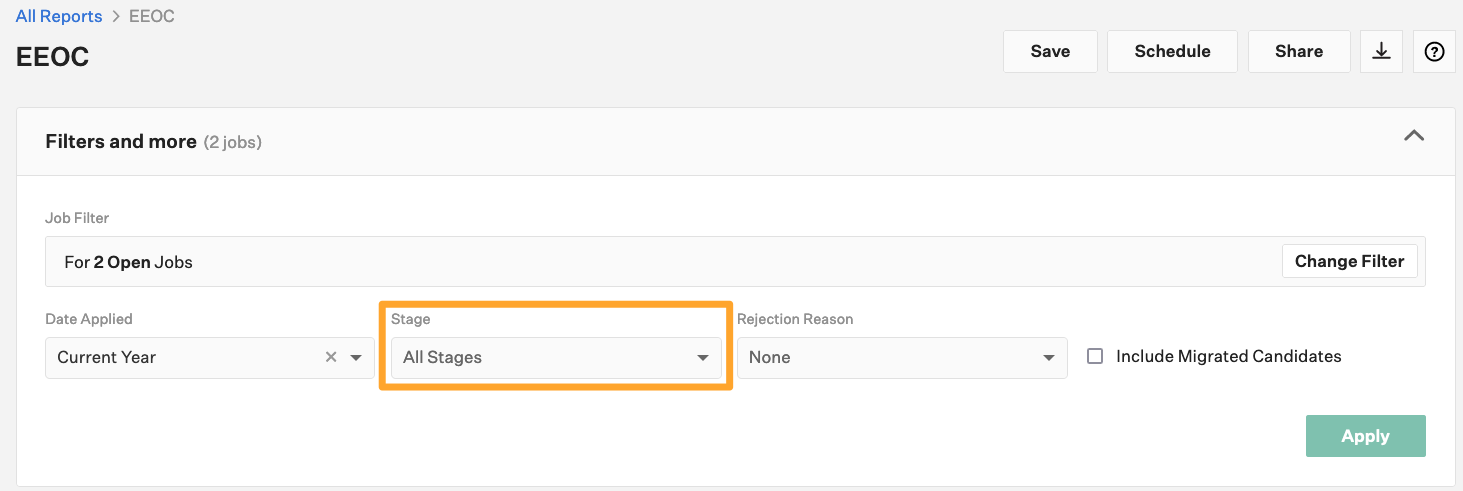Clear the Current Year date selection
The height and width of the screenshot is (491, 1463).
pyautogui.click(x=331, y=357)
